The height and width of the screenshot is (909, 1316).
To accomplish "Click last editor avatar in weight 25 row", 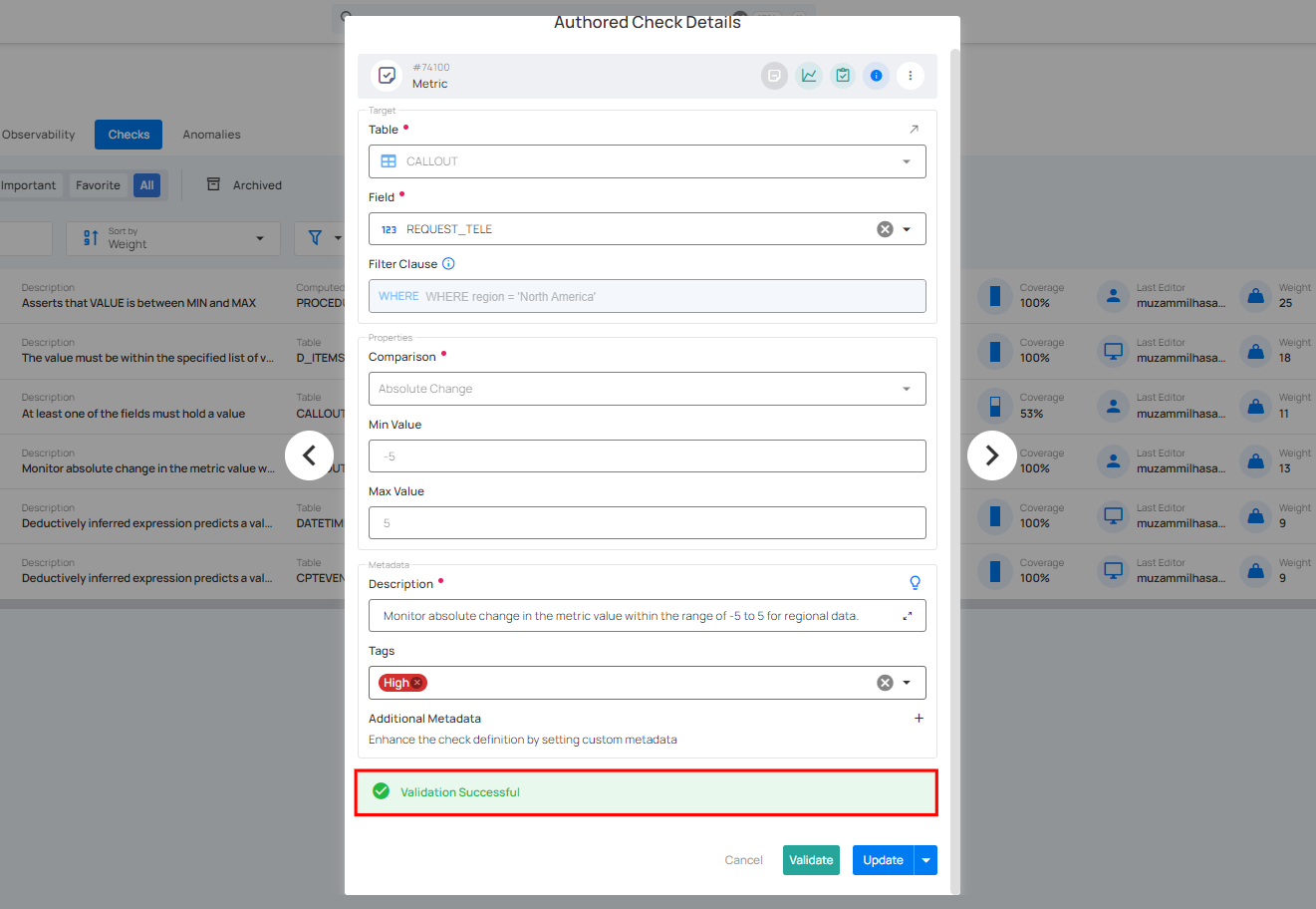I will coord(1114,296).
